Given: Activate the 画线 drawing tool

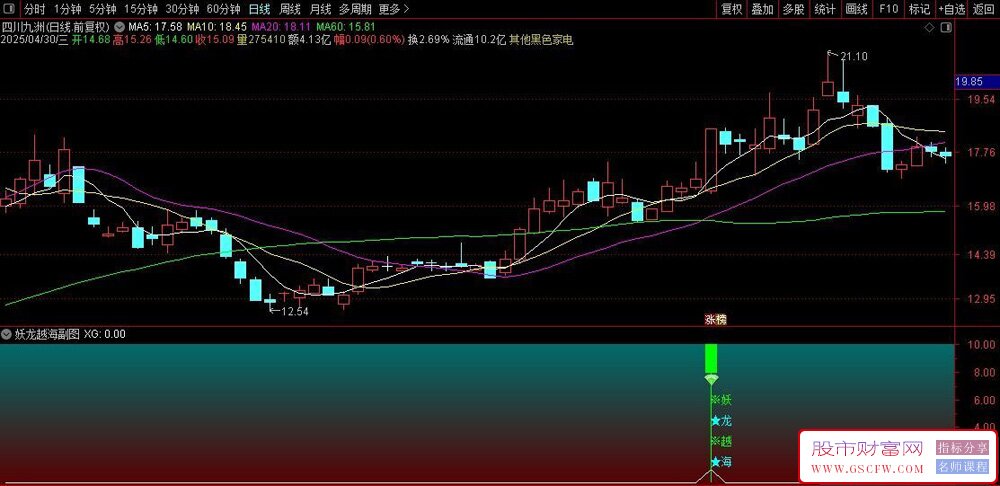Looking at the screenshot, I should pyautogui.click(x=857, y=9).
